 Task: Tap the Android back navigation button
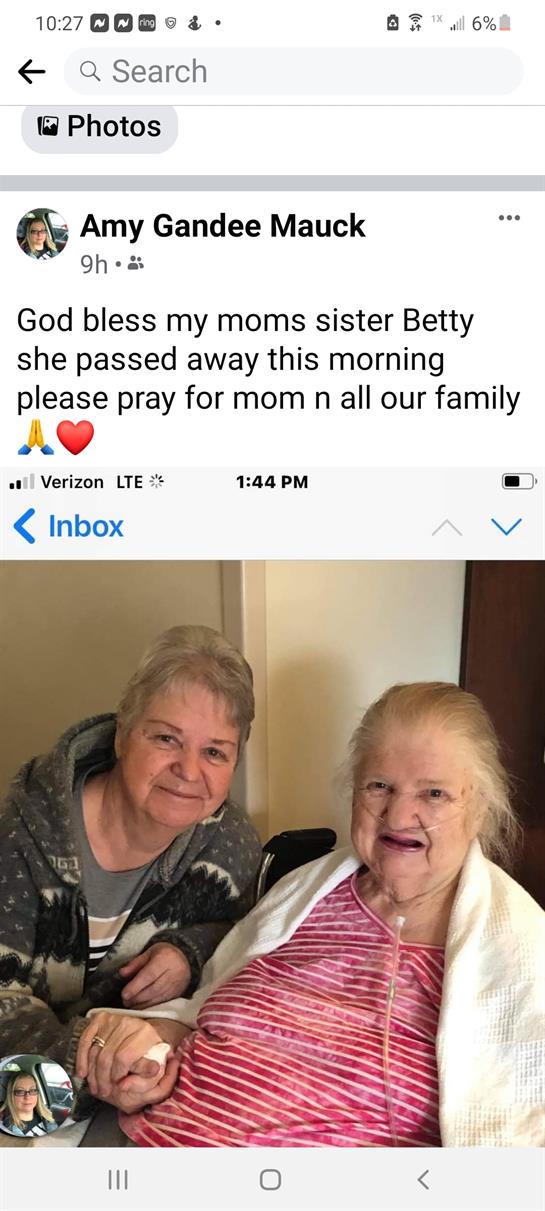point(423,1180)
